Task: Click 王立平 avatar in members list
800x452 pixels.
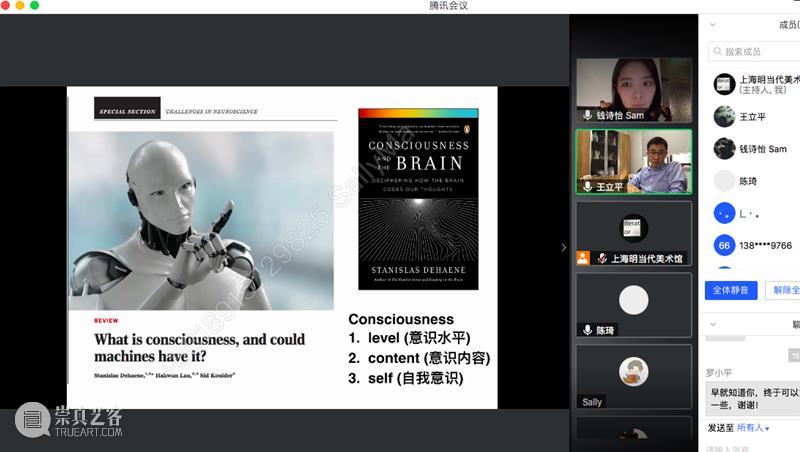Action: click(724, 116)
